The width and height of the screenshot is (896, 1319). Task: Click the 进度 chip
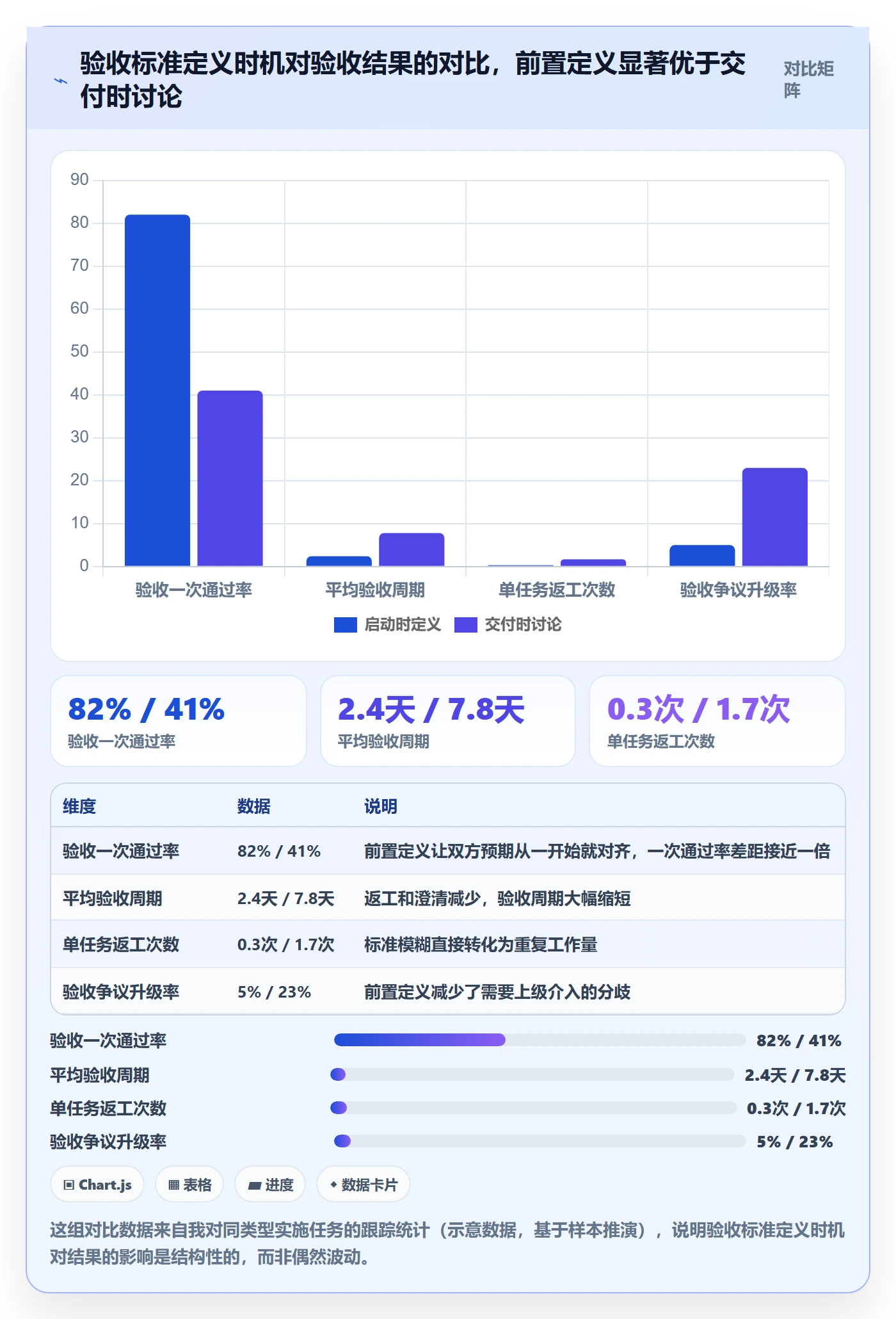(270, 1185)
